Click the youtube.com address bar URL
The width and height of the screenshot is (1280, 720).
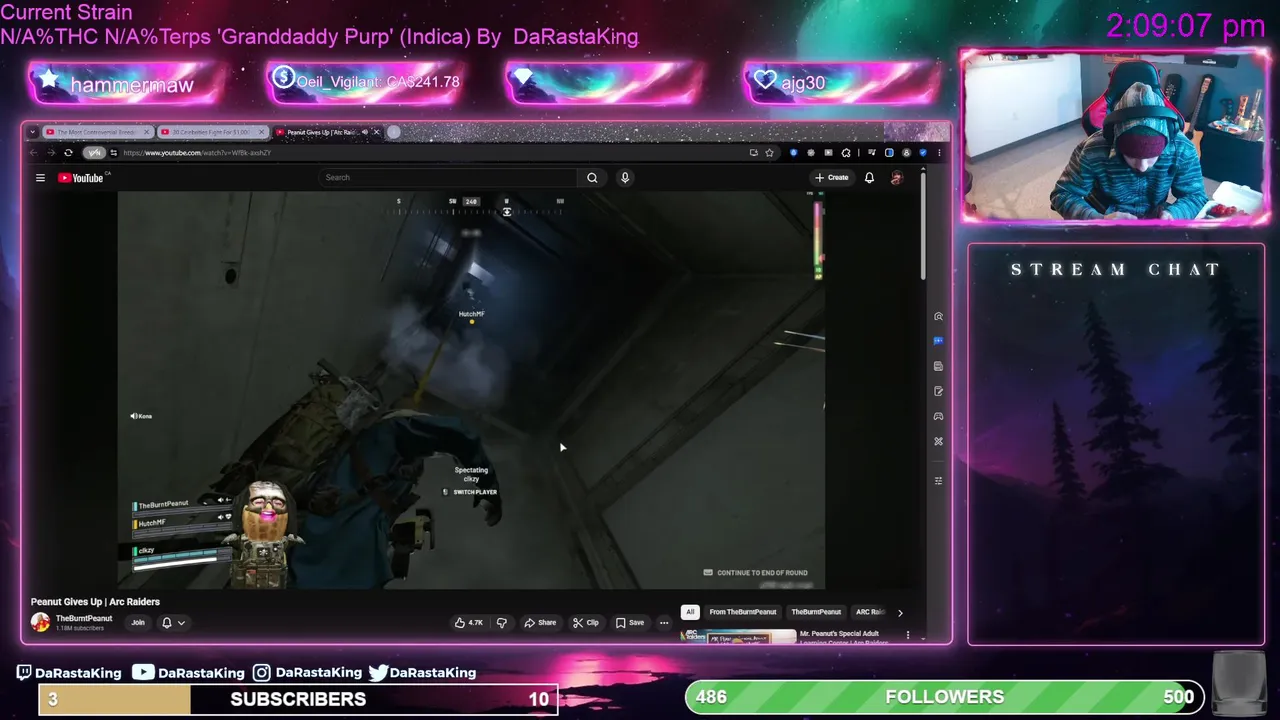point(197,153)
